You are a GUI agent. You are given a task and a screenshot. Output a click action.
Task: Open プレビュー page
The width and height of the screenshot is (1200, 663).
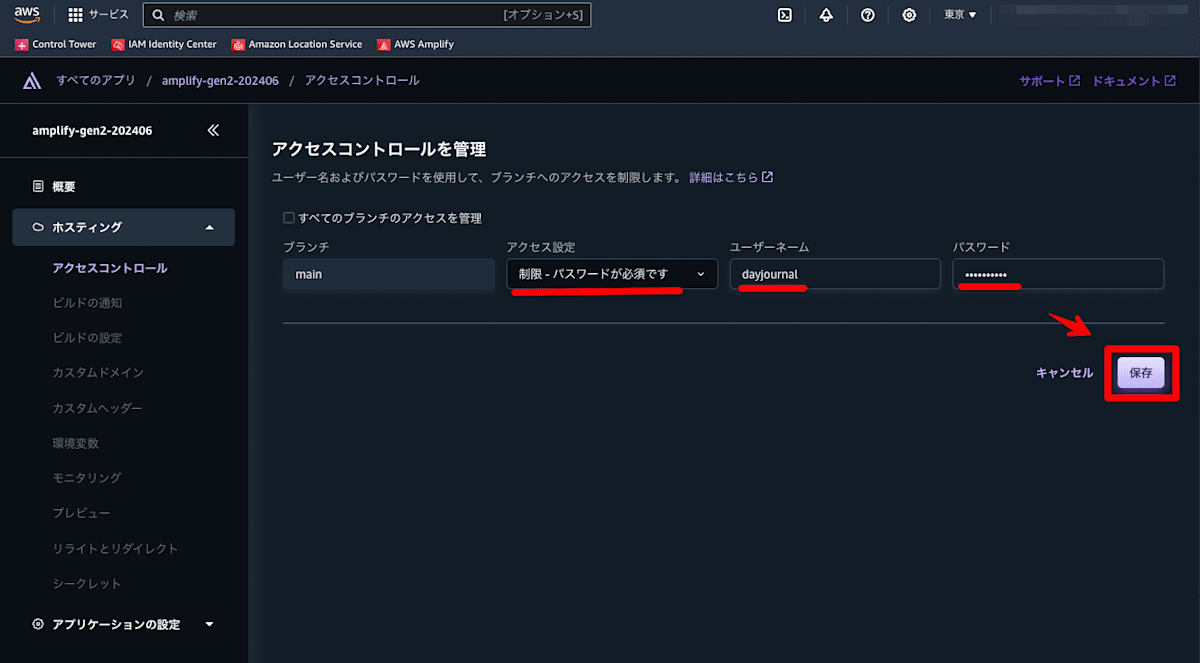tap(81, 513)
